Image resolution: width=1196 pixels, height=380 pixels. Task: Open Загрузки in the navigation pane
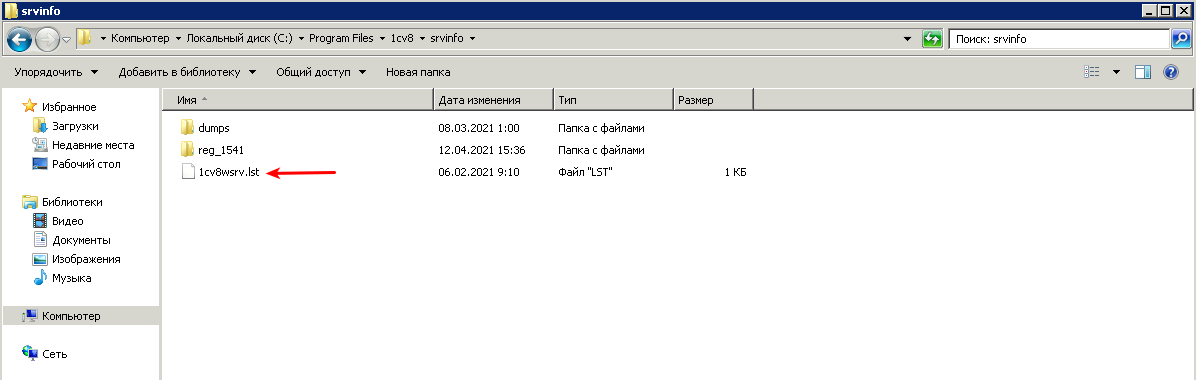click(76, 126)
